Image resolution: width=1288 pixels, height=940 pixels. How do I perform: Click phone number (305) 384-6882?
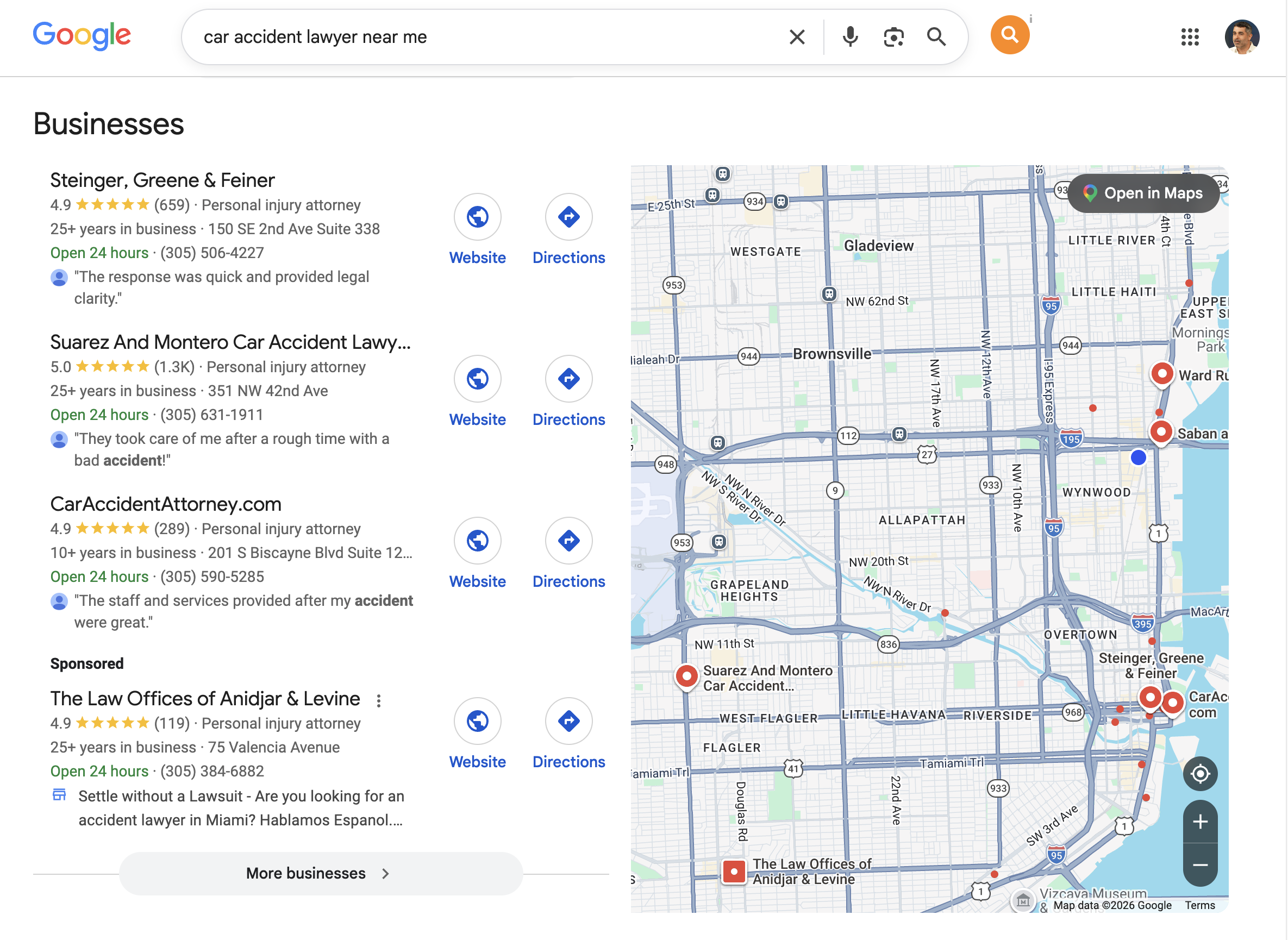pyautogui.click(x=212, y=772)
